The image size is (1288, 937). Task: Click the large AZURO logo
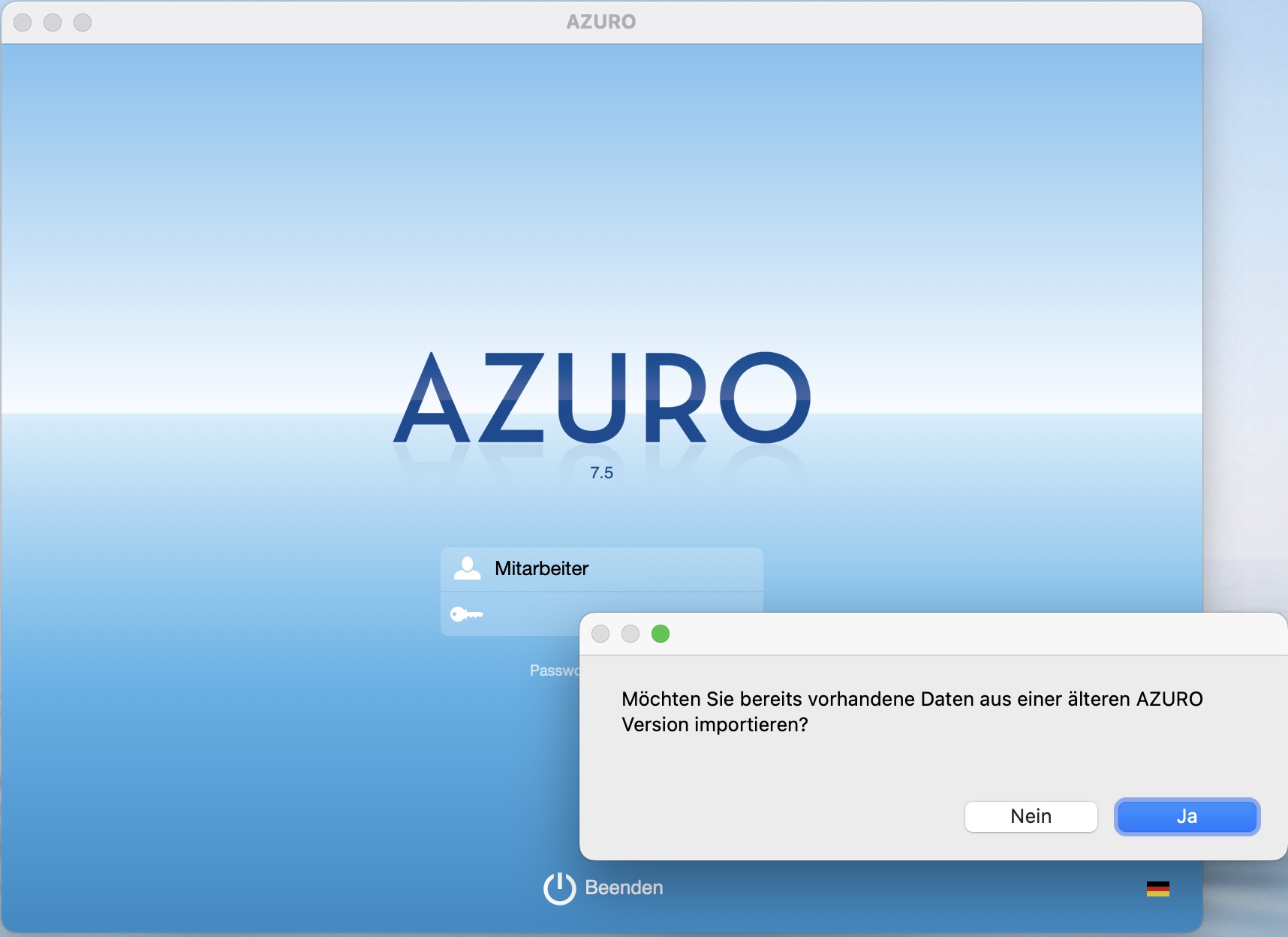click(x=602, y=398)
